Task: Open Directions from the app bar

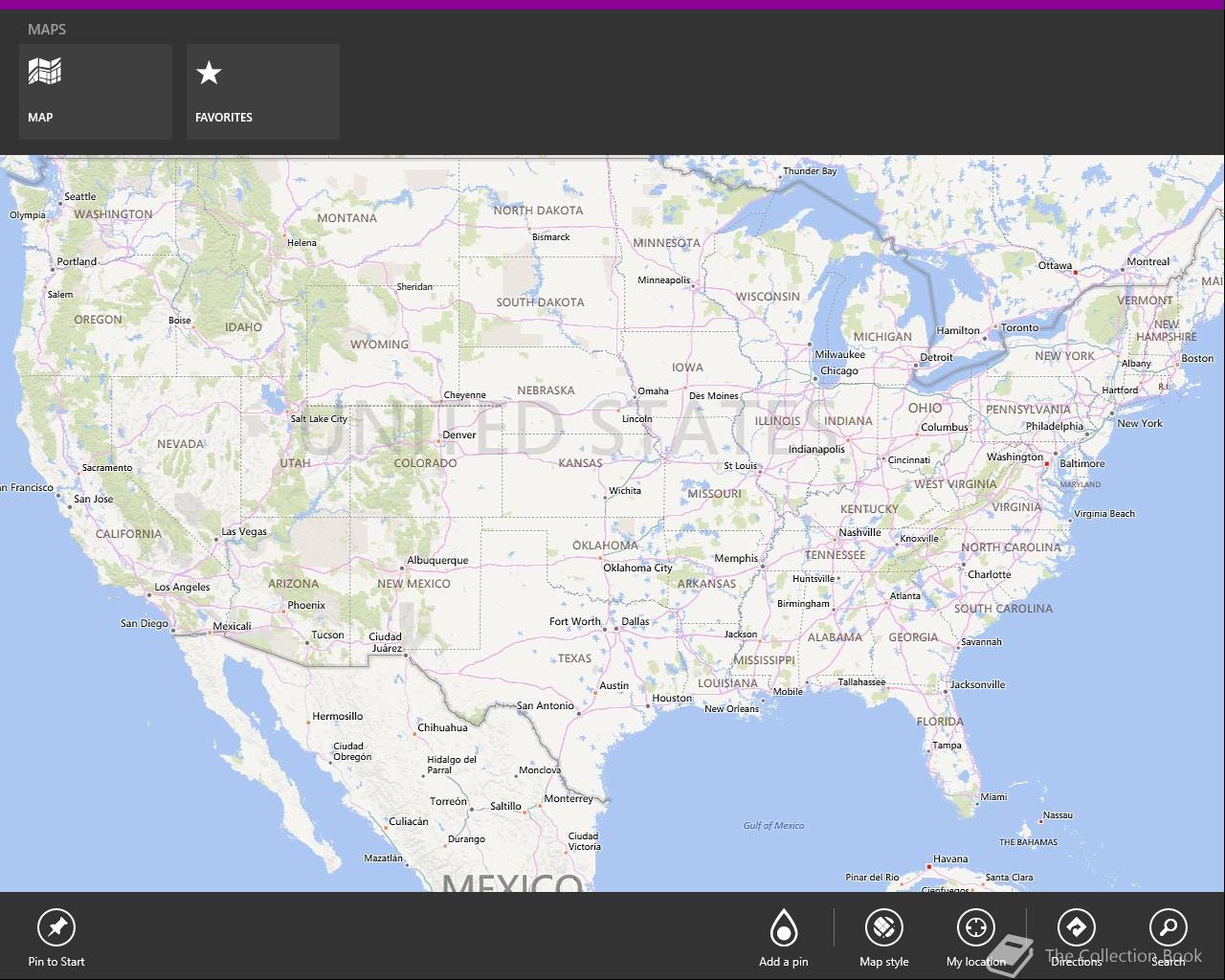Action: [x=1077, y=927]
